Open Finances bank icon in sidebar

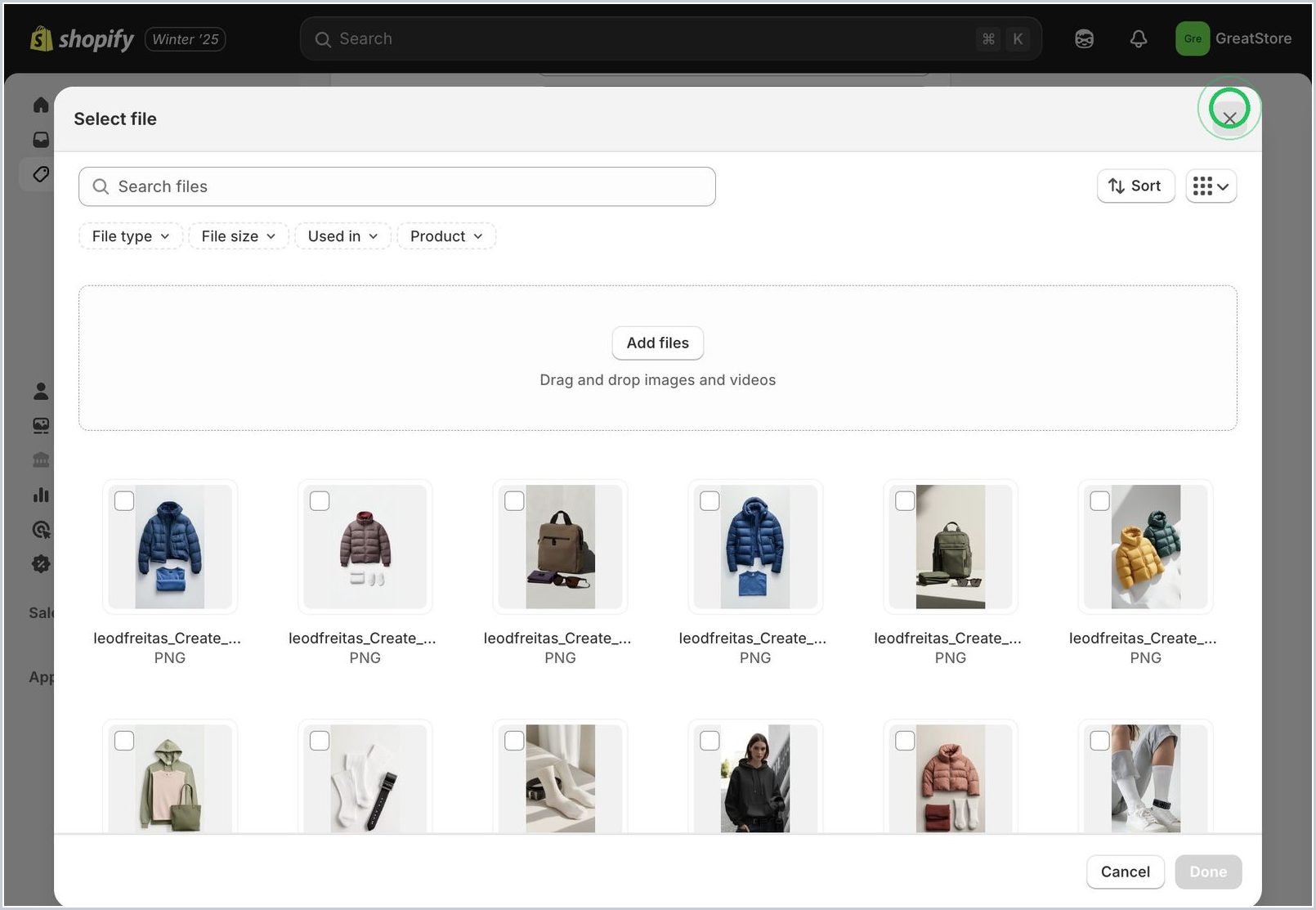pyautogui.click(x=41, y=459)
